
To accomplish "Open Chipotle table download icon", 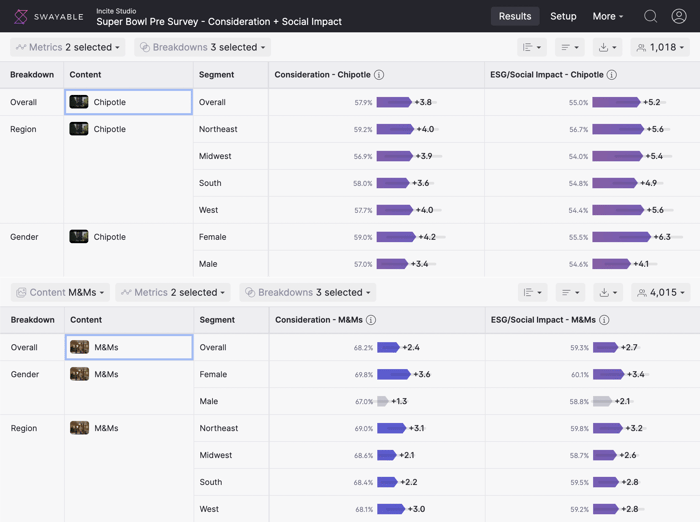I will (x=608, y=47).
